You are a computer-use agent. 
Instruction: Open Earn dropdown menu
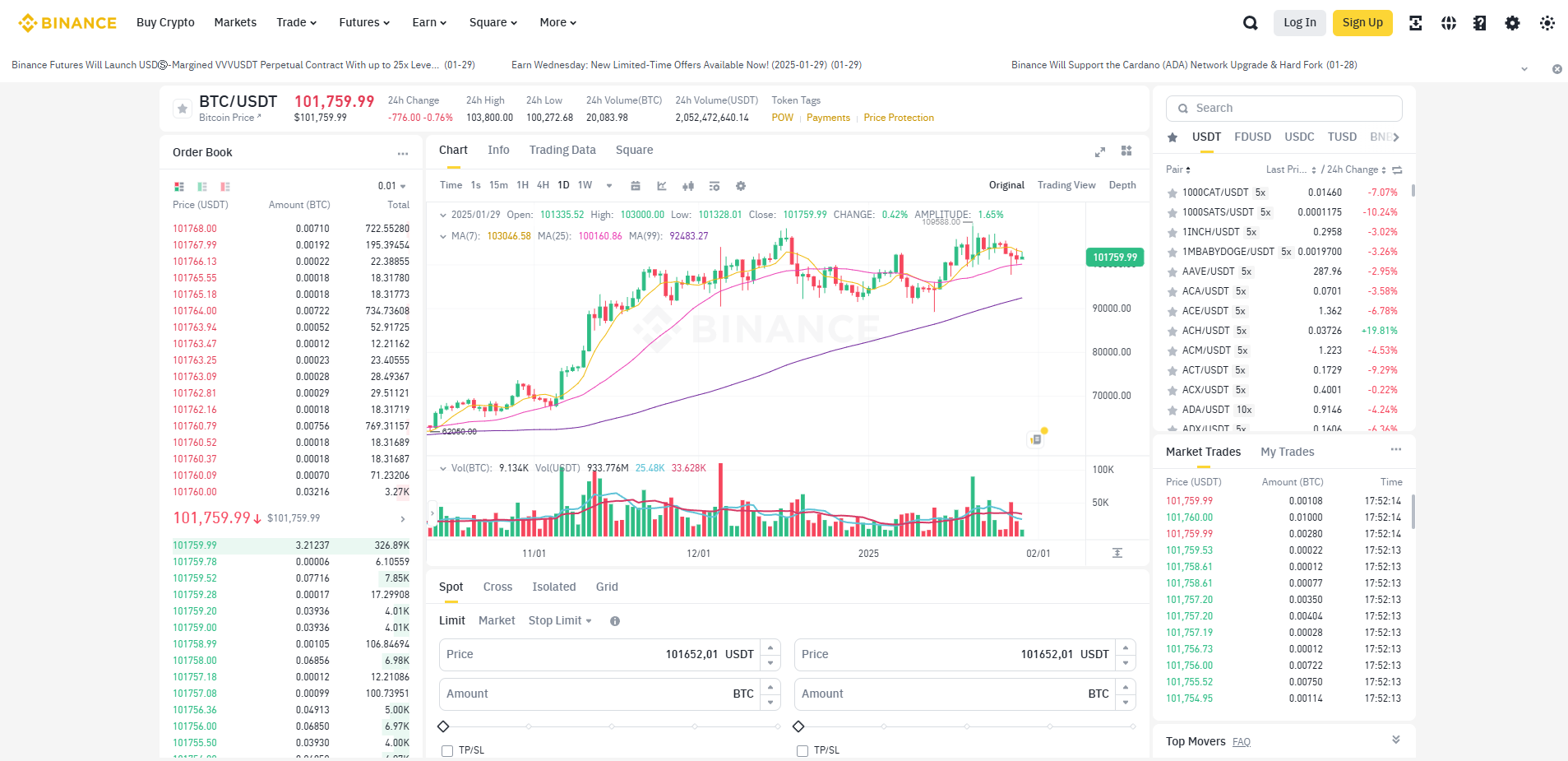[x=429, y=22]
